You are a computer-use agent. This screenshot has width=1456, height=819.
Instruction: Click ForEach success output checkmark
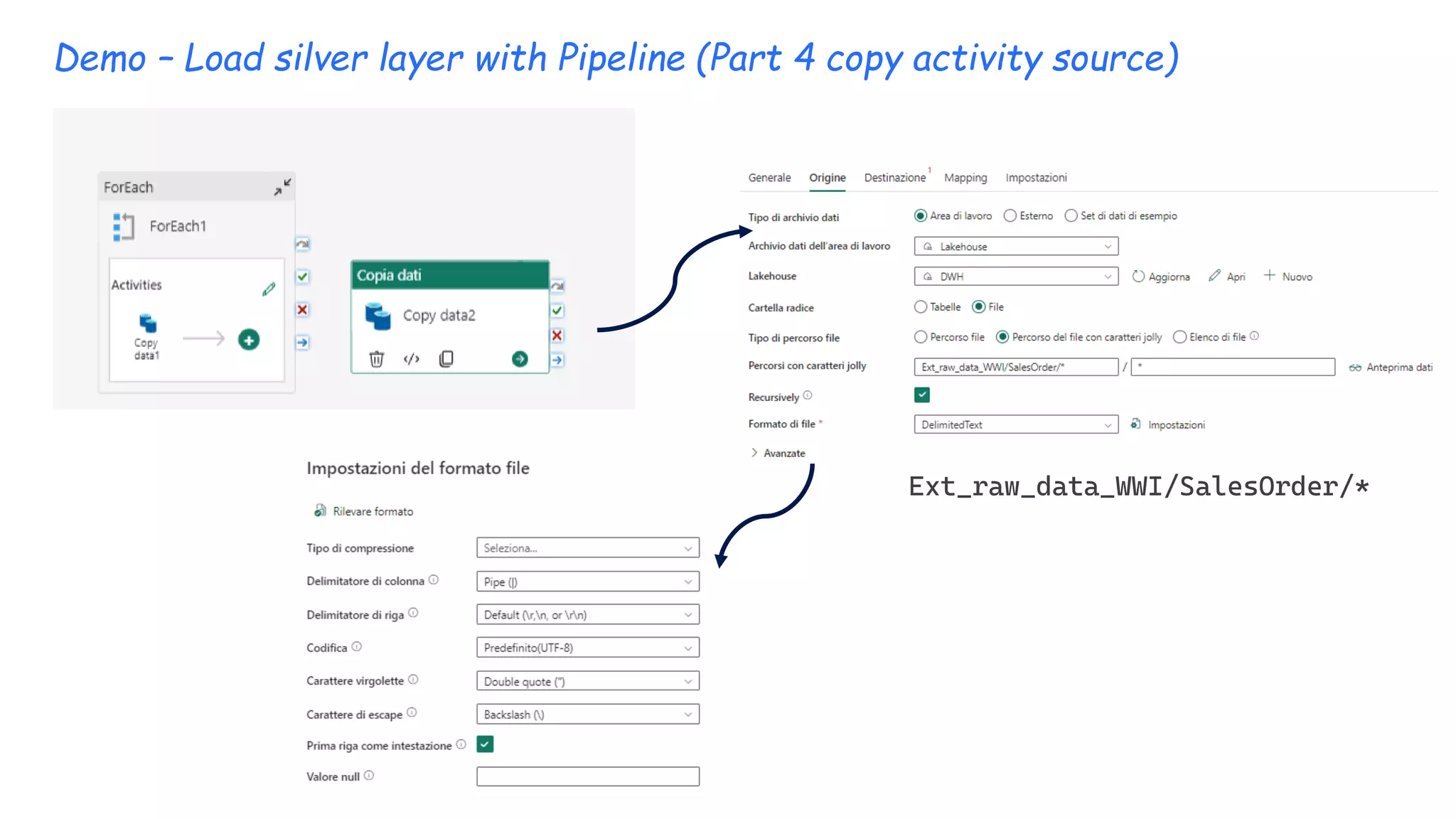point(303,277)
